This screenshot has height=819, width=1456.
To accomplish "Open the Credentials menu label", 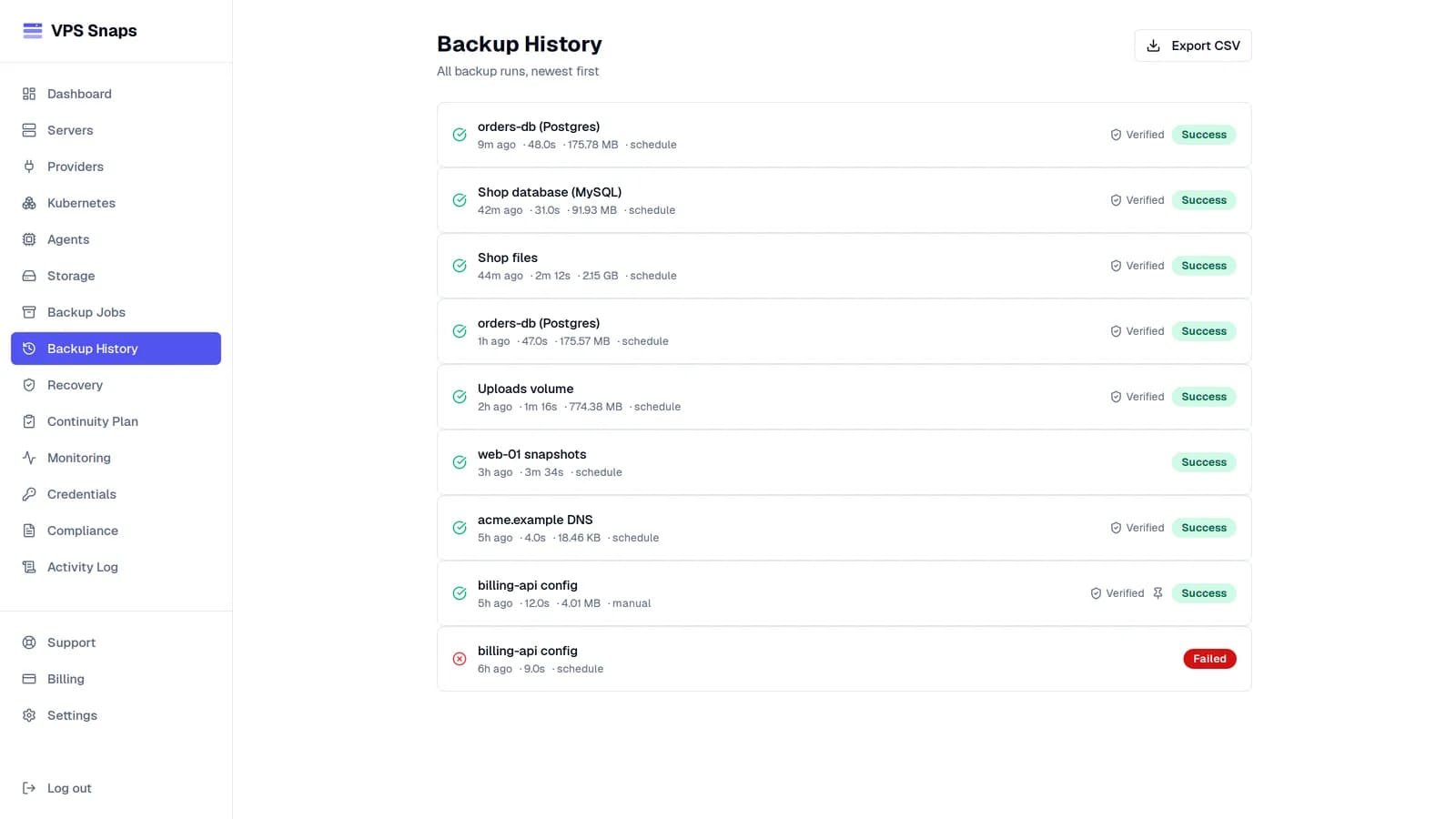I will click(82, 494).
